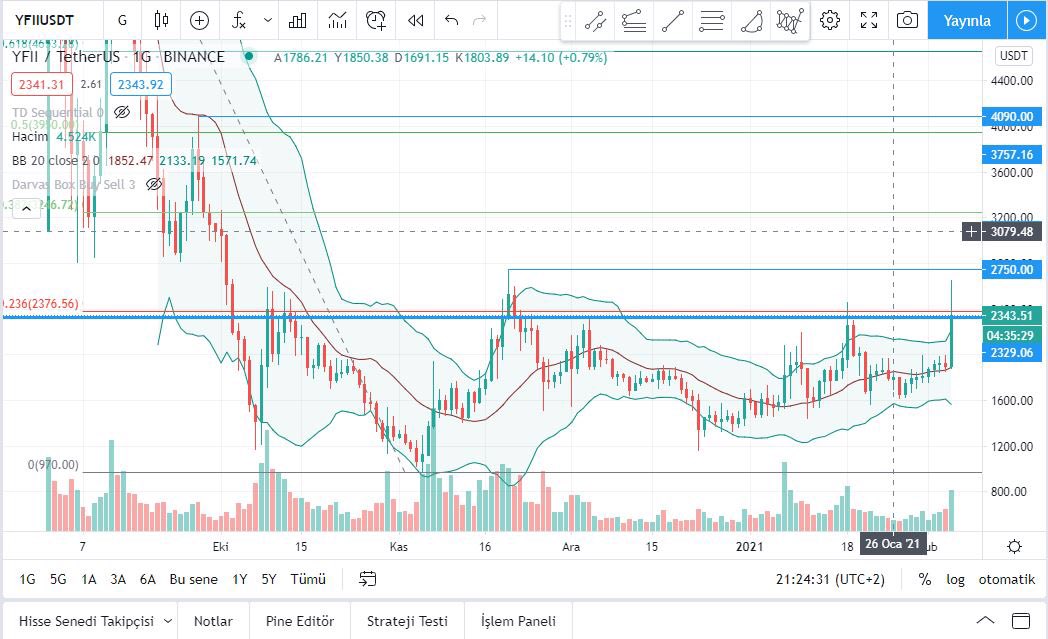1048x639 pixels.
Task: Grab the favorites drawing toolbar drag handle
Action: (567, 21)
